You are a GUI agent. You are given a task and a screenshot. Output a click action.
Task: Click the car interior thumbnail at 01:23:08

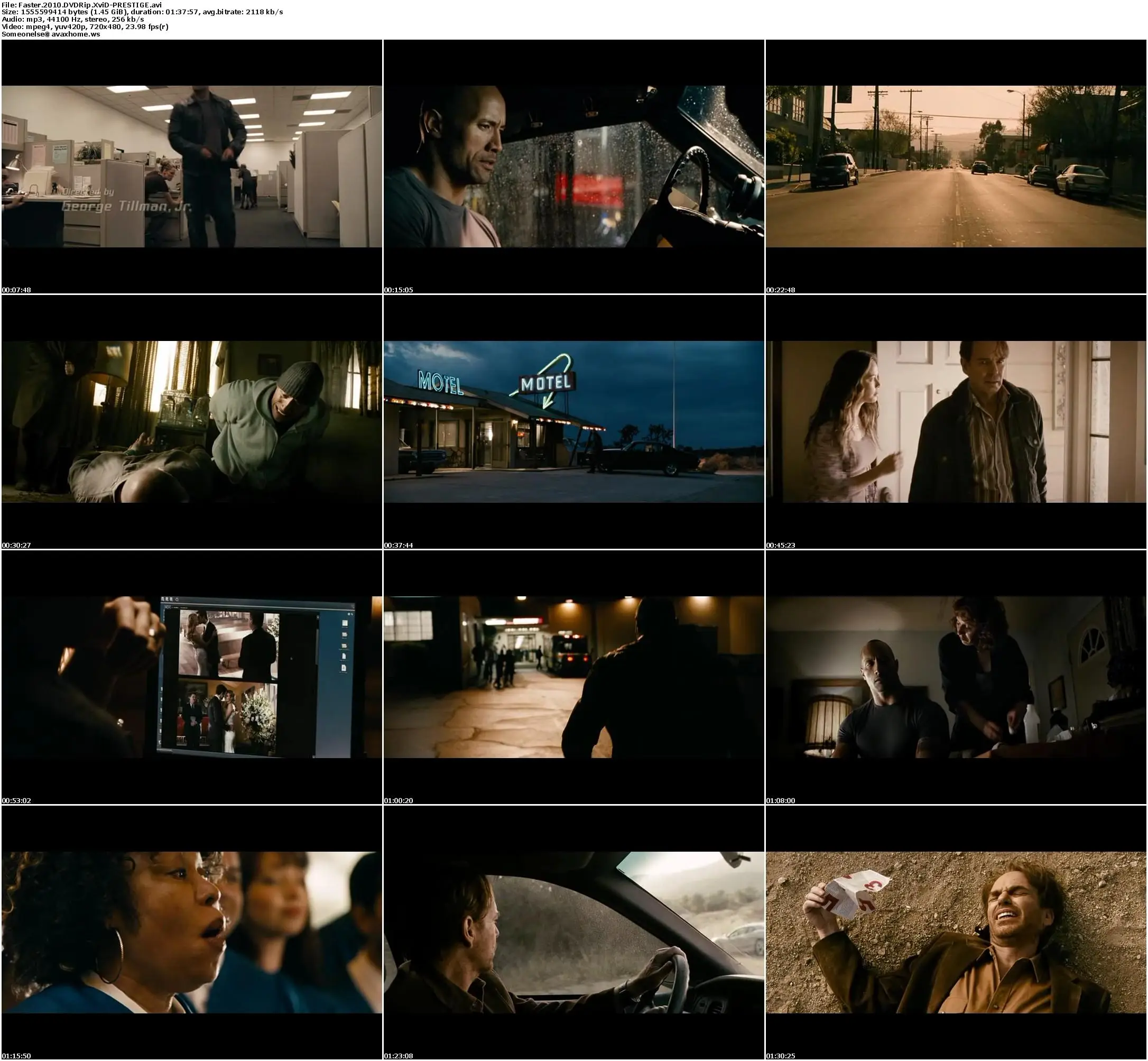tap(574, 933)
